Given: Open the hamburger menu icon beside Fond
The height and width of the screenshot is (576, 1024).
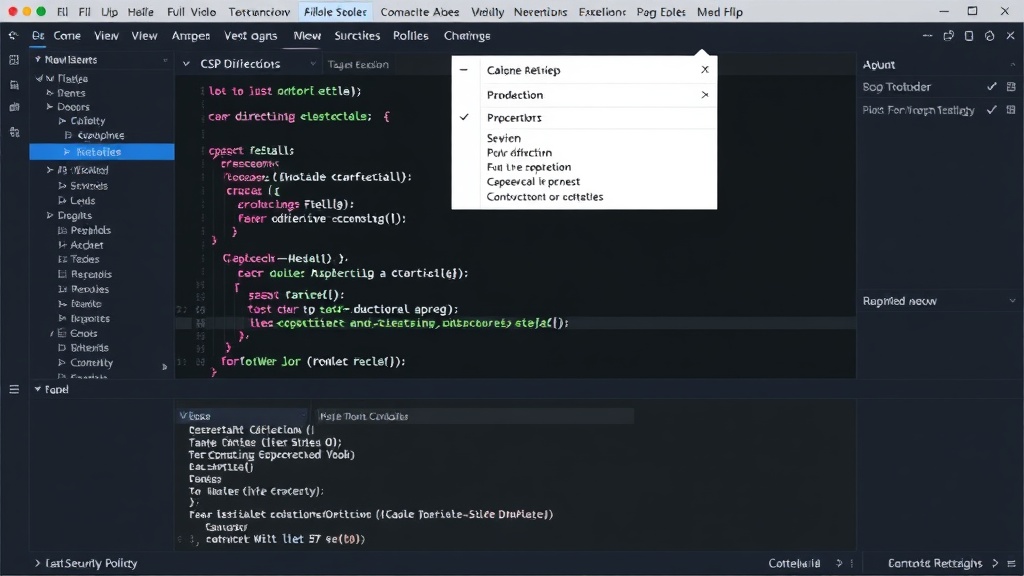Looking at the screenshot, I should 14,389.
